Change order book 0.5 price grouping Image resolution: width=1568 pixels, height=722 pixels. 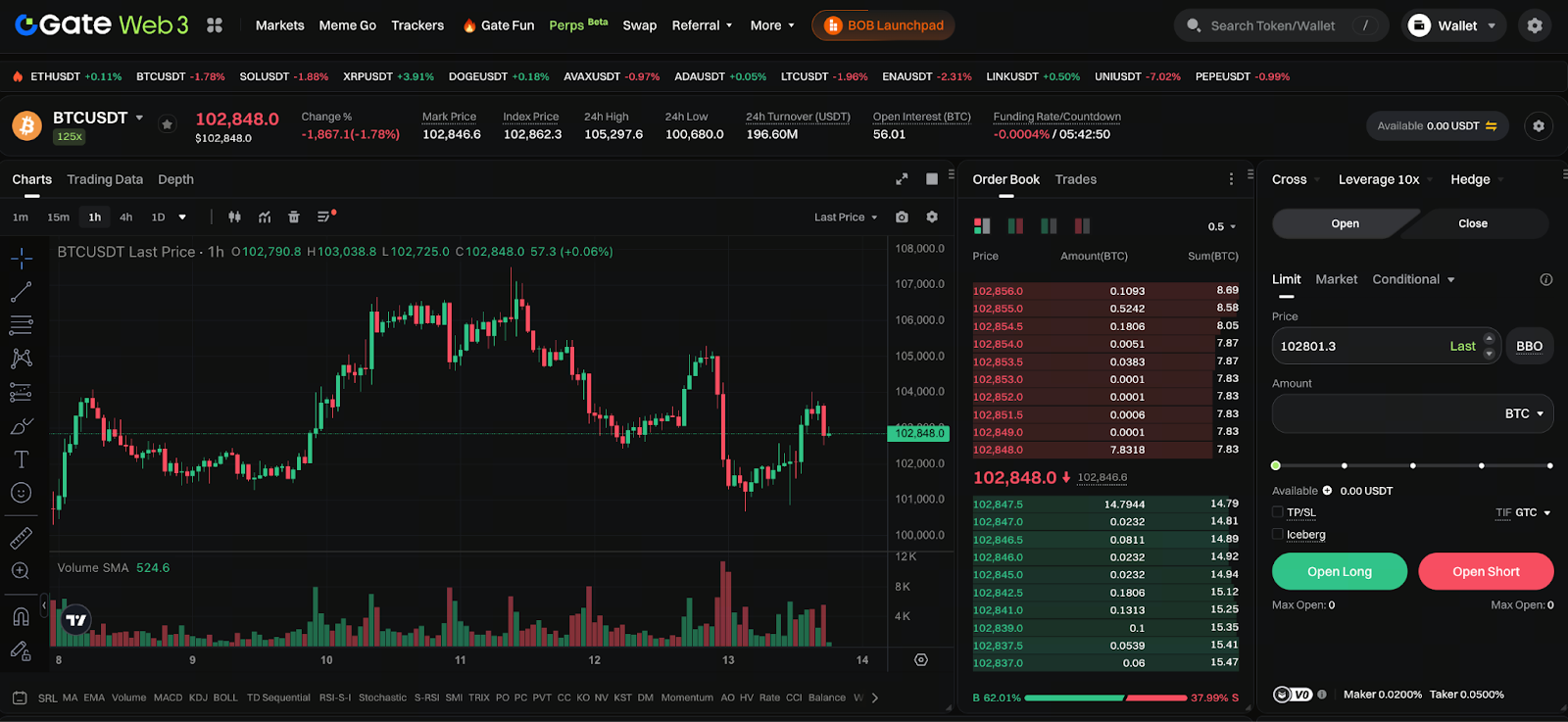pyautogui.click(x=1222, y=226)
